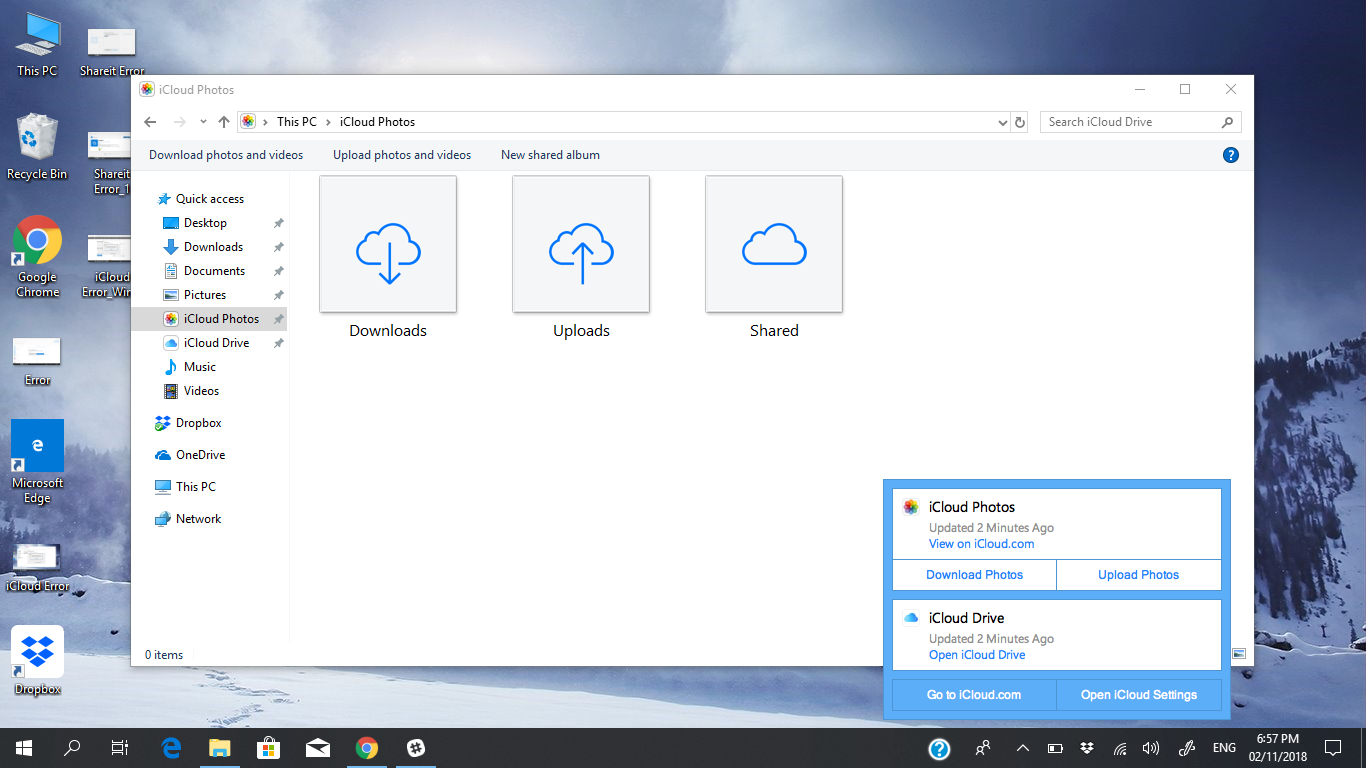
Task: Open Wi-Fi network tray icon
Action: [x=1120, y=748]
